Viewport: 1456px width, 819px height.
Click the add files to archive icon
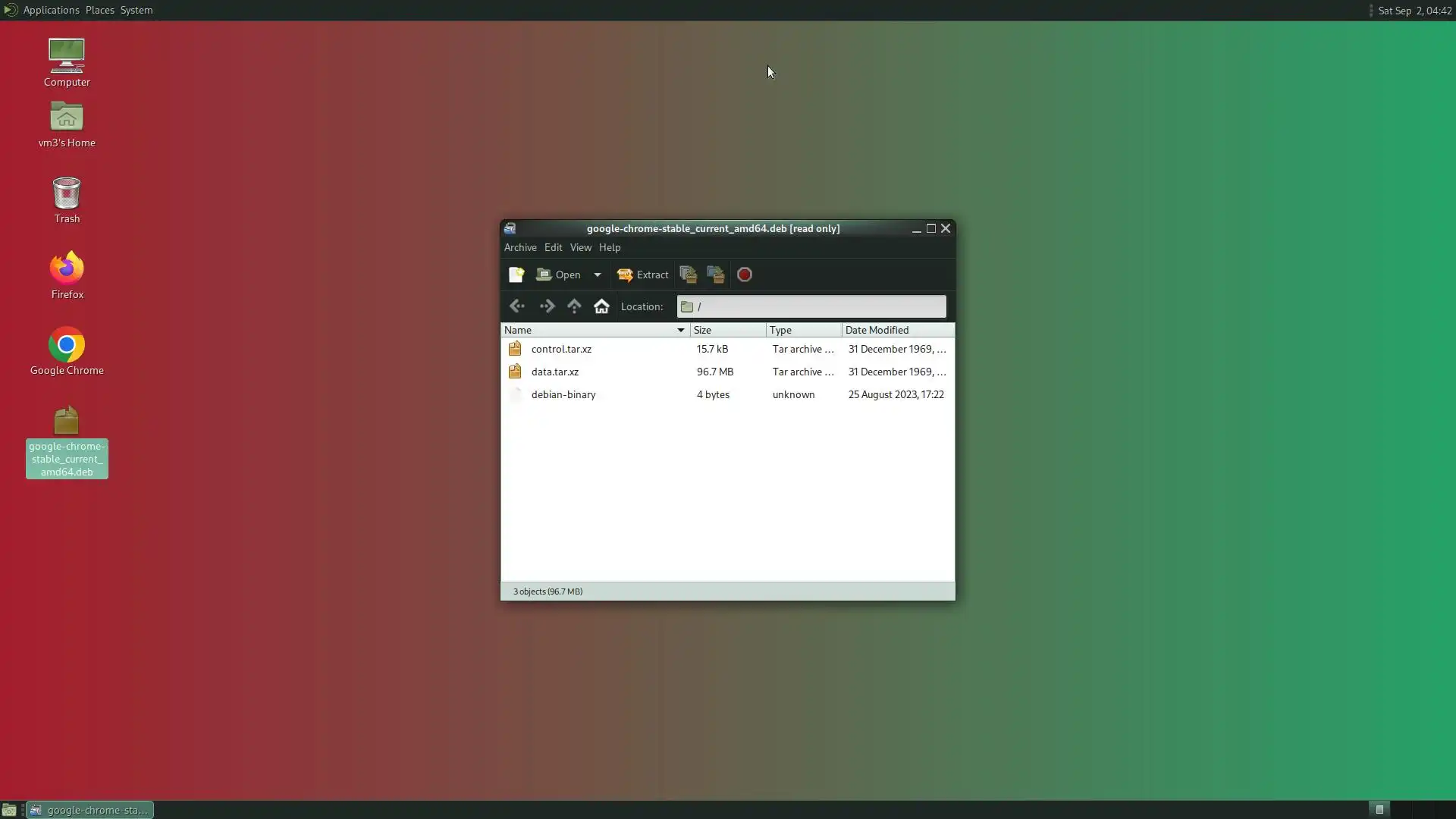tap(688, 275)
